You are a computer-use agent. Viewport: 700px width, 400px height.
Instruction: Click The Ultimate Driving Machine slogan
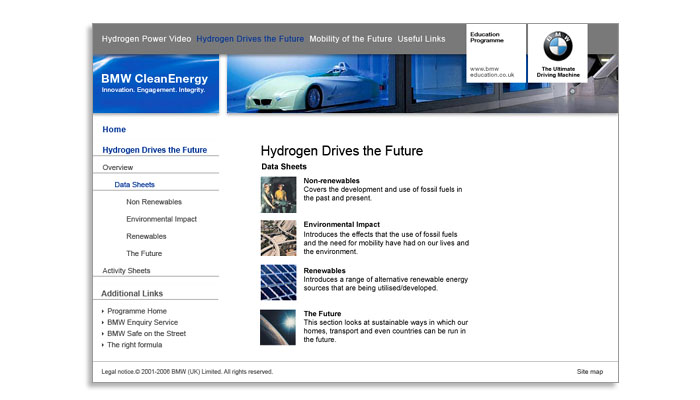point(558,72)
